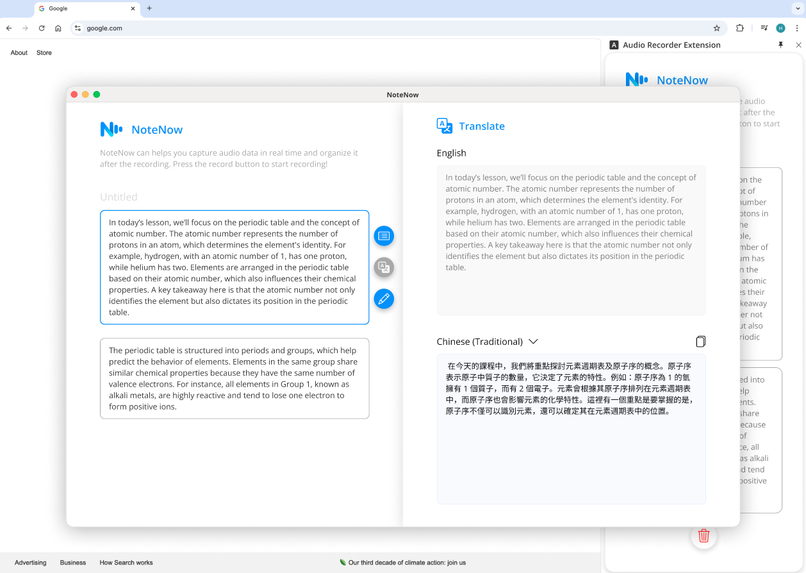Click the English source text box

coord(571,240)
